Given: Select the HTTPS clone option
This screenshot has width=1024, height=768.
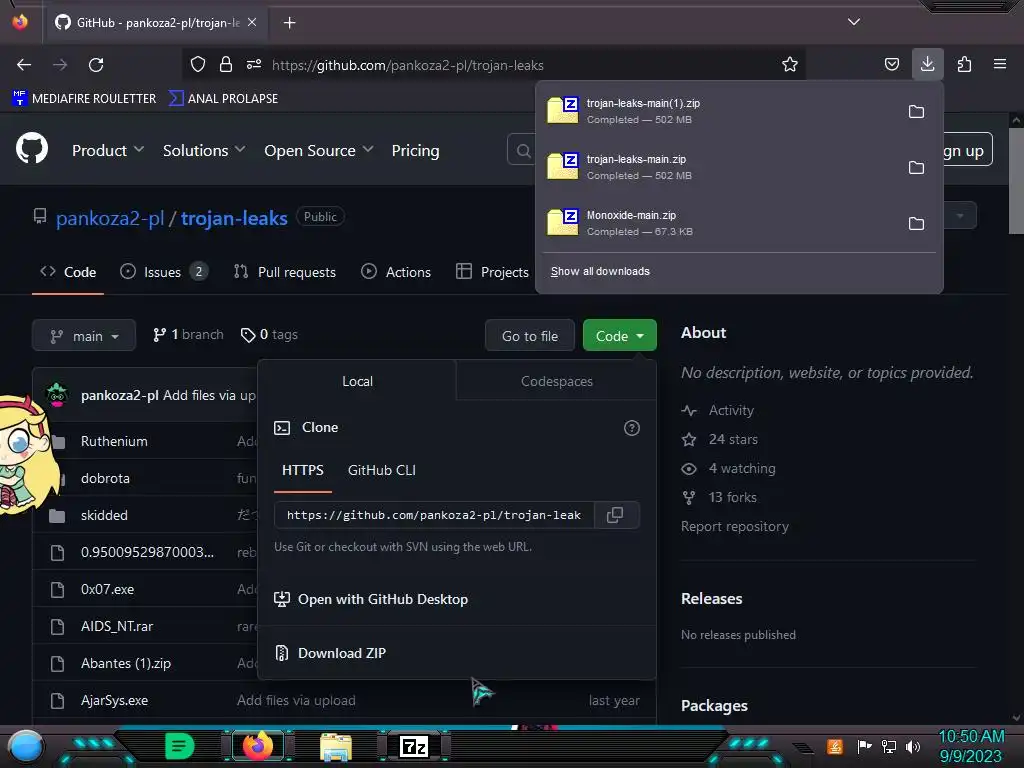Looking at the screenshot, I should [x=302, y=470].
